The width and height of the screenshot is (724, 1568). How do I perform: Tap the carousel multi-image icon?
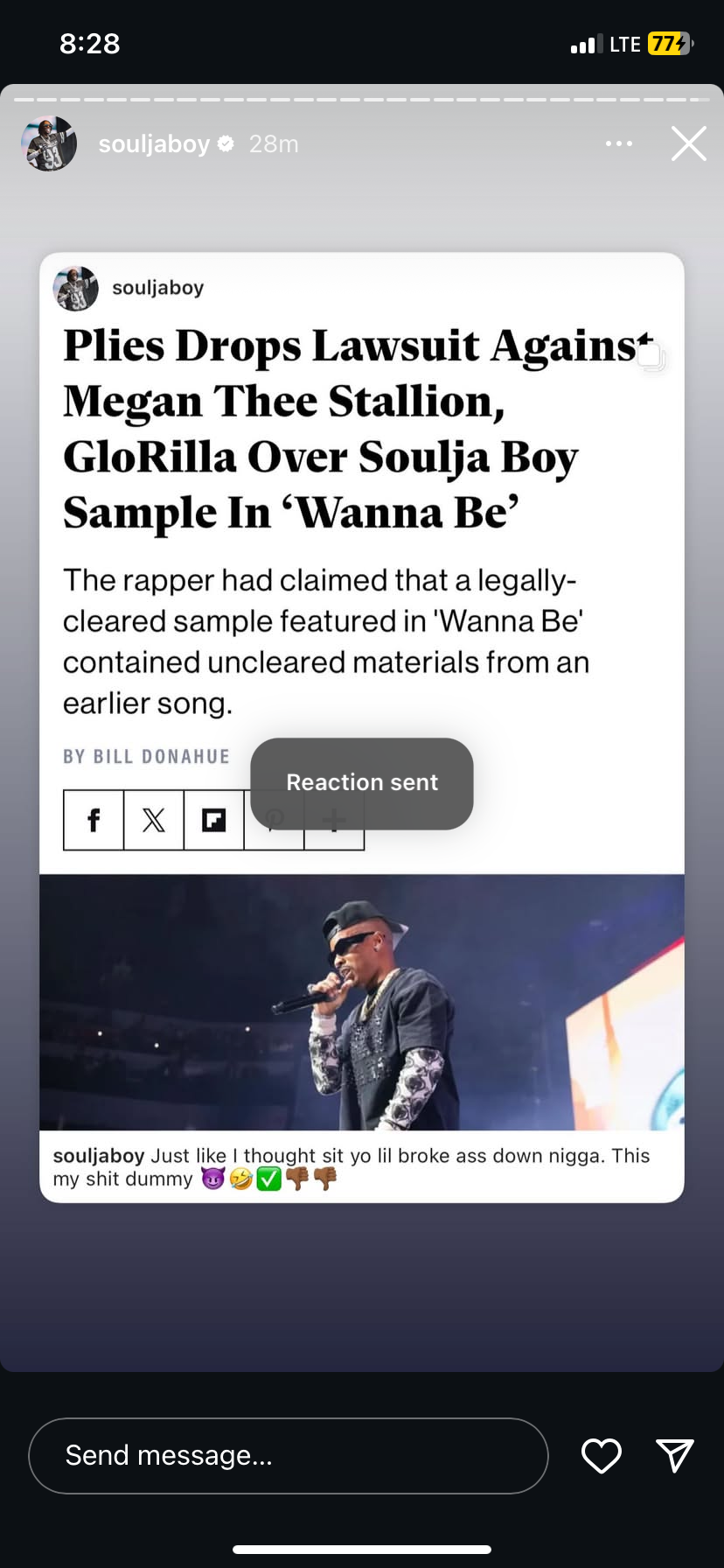tap(651, 356)
